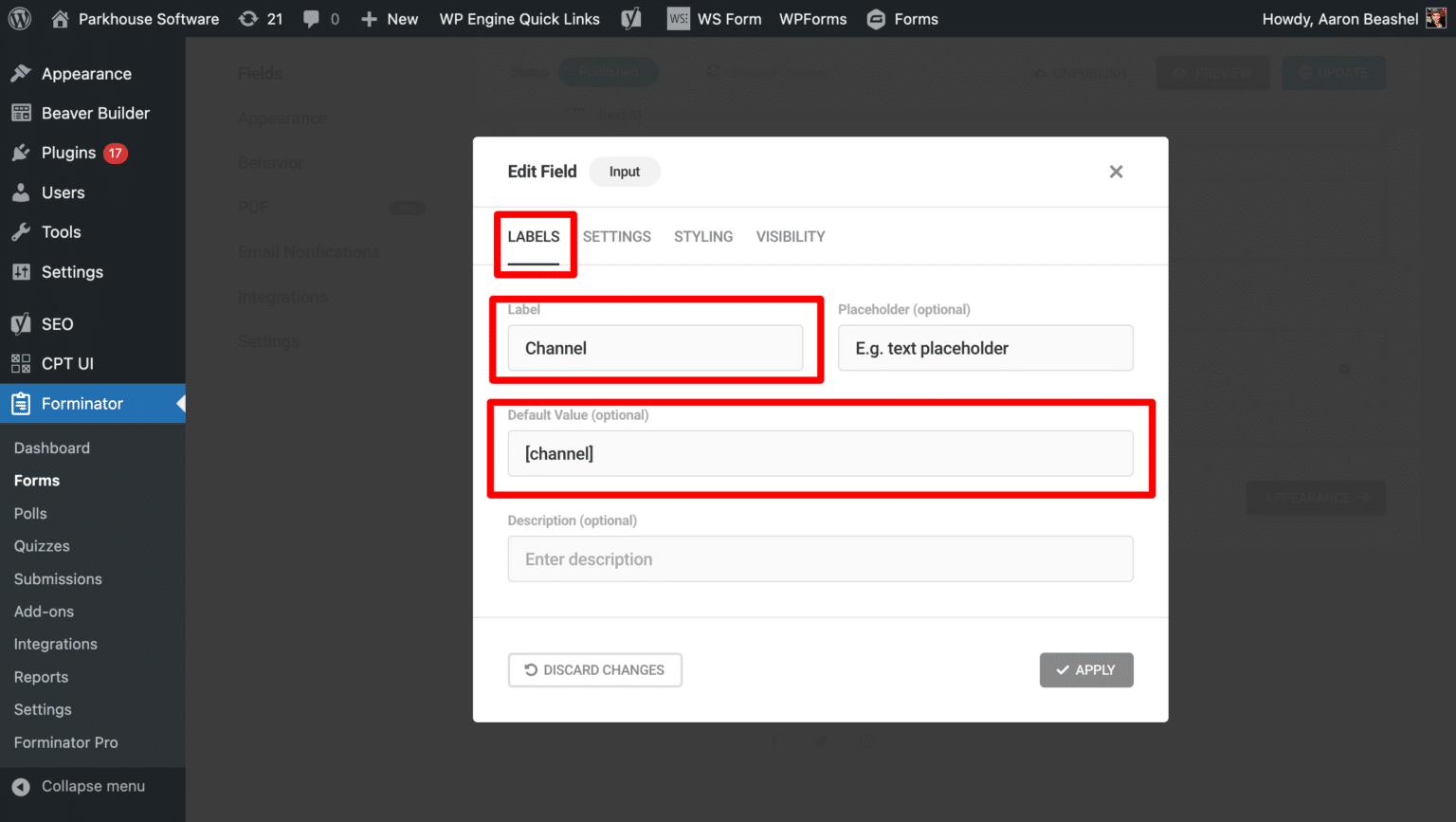
Task: Switch to the VISIBILITY tab
Action: click(x=790, y=236)
